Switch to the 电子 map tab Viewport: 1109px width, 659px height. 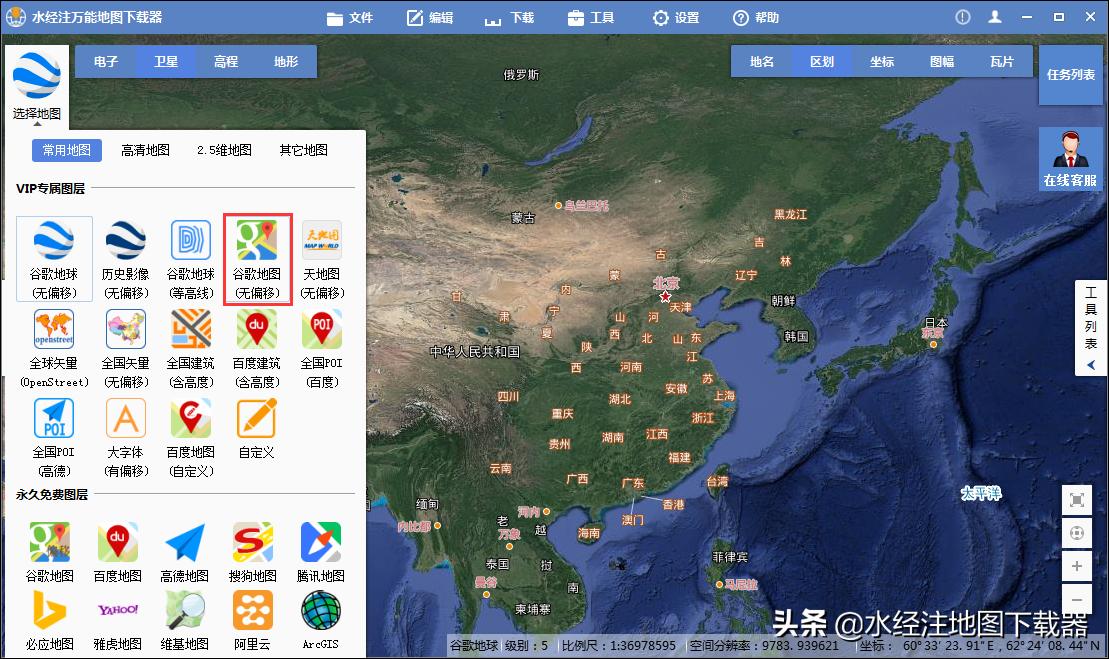tap(106, 61)
